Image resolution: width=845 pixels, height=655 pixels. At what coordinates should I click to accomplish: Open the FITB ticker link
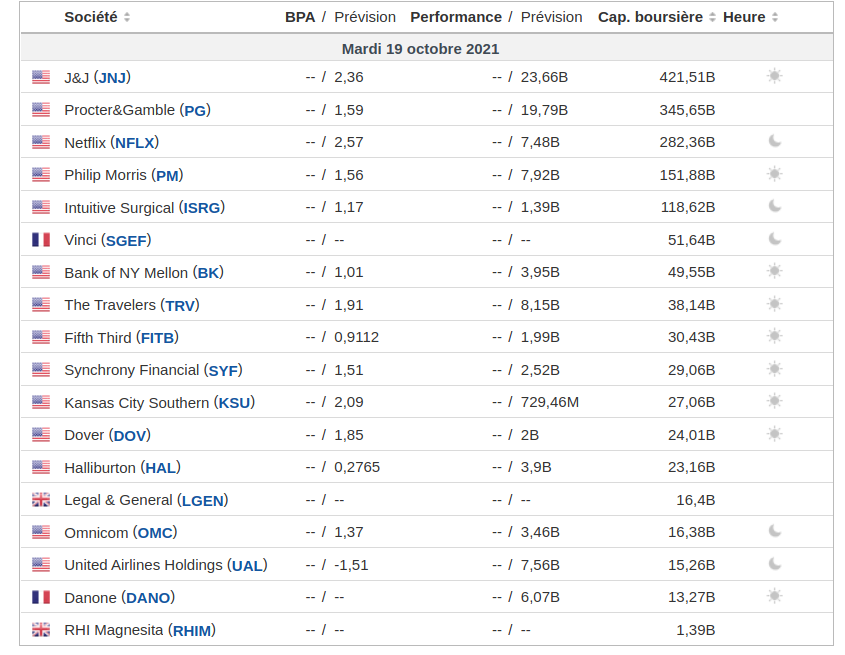tap(157, 338)
